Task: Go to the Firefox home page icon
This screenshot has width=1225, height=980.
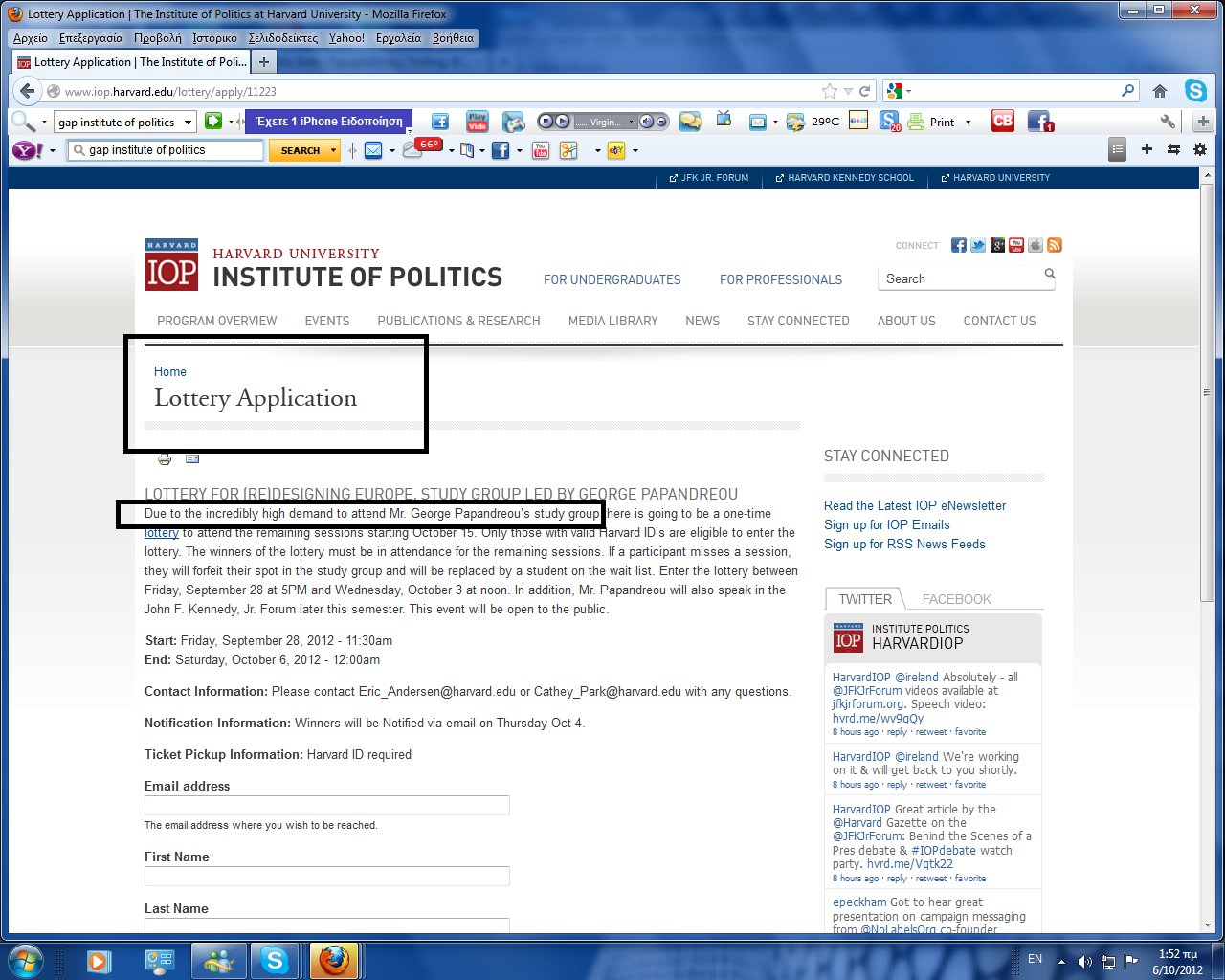Action: pyautogui.click(x=1160, y=91)
